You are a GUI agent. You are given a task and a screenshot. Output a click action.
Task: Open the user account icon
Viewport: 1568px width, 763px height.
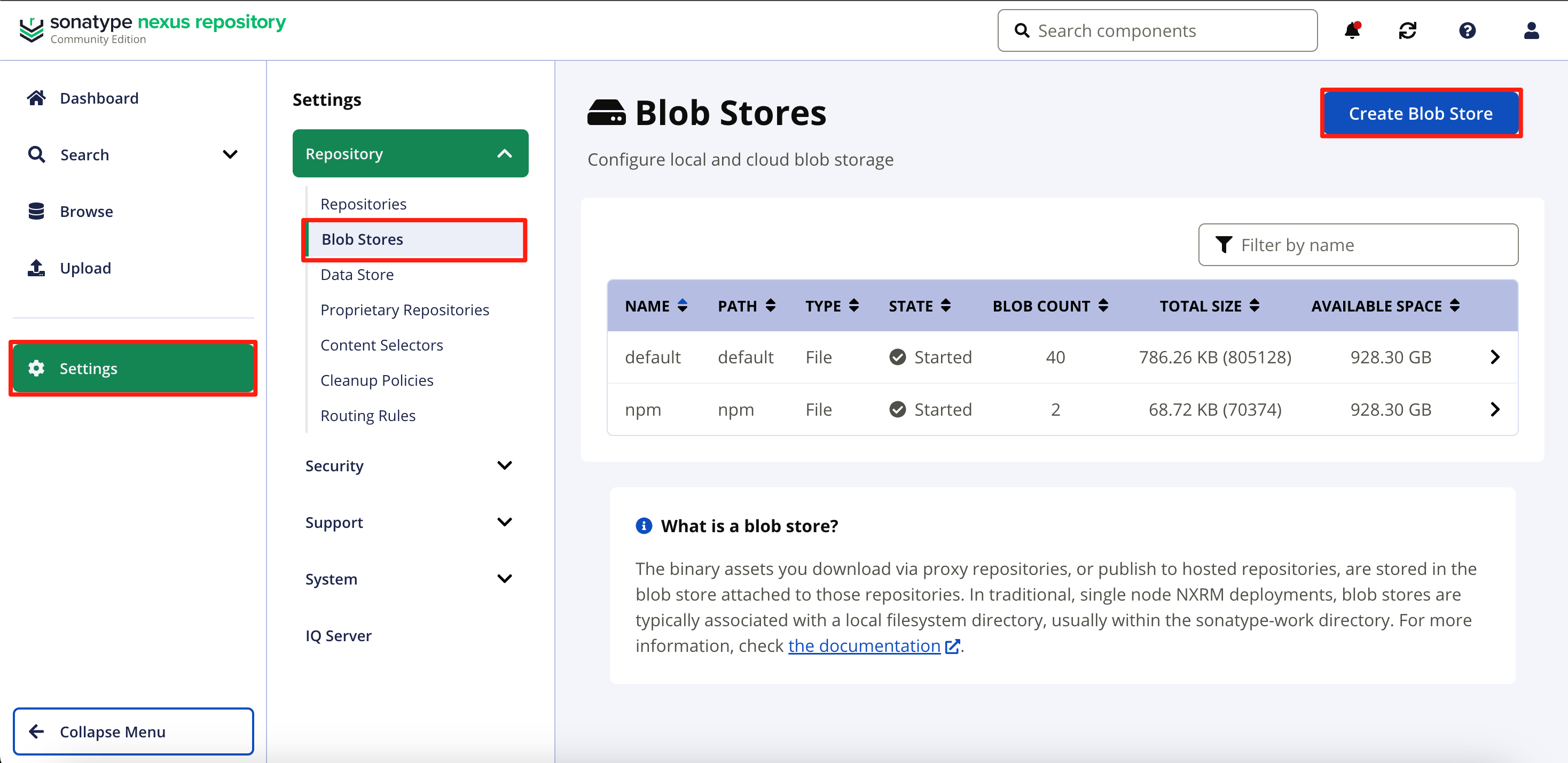1531,30
